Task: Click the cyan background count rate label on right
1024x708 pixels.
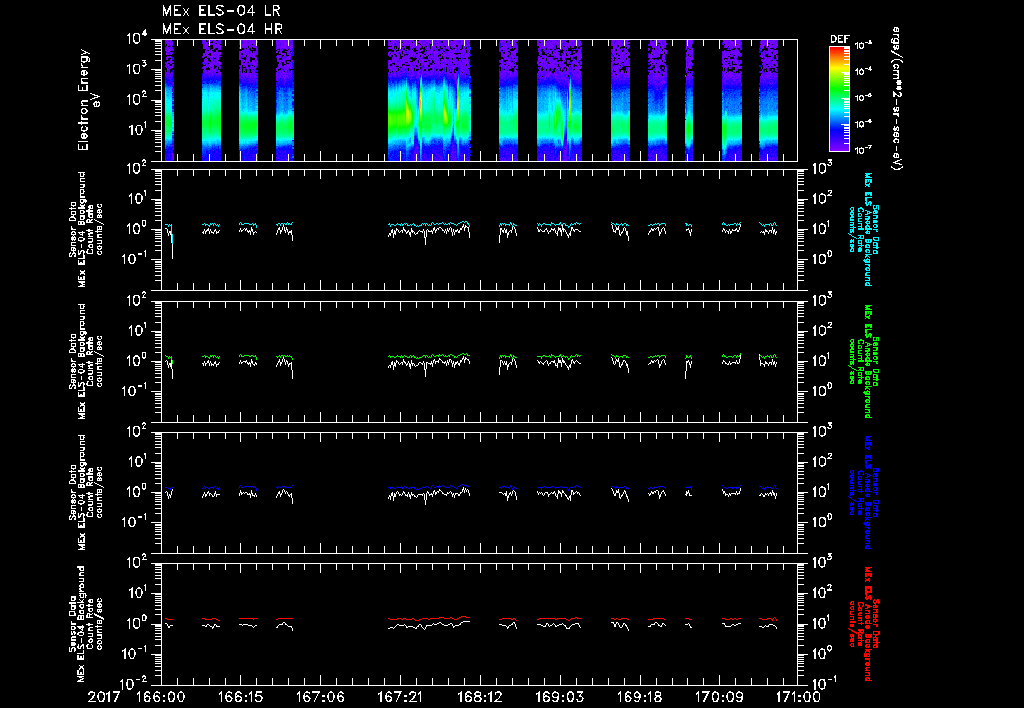Action: 864,229
